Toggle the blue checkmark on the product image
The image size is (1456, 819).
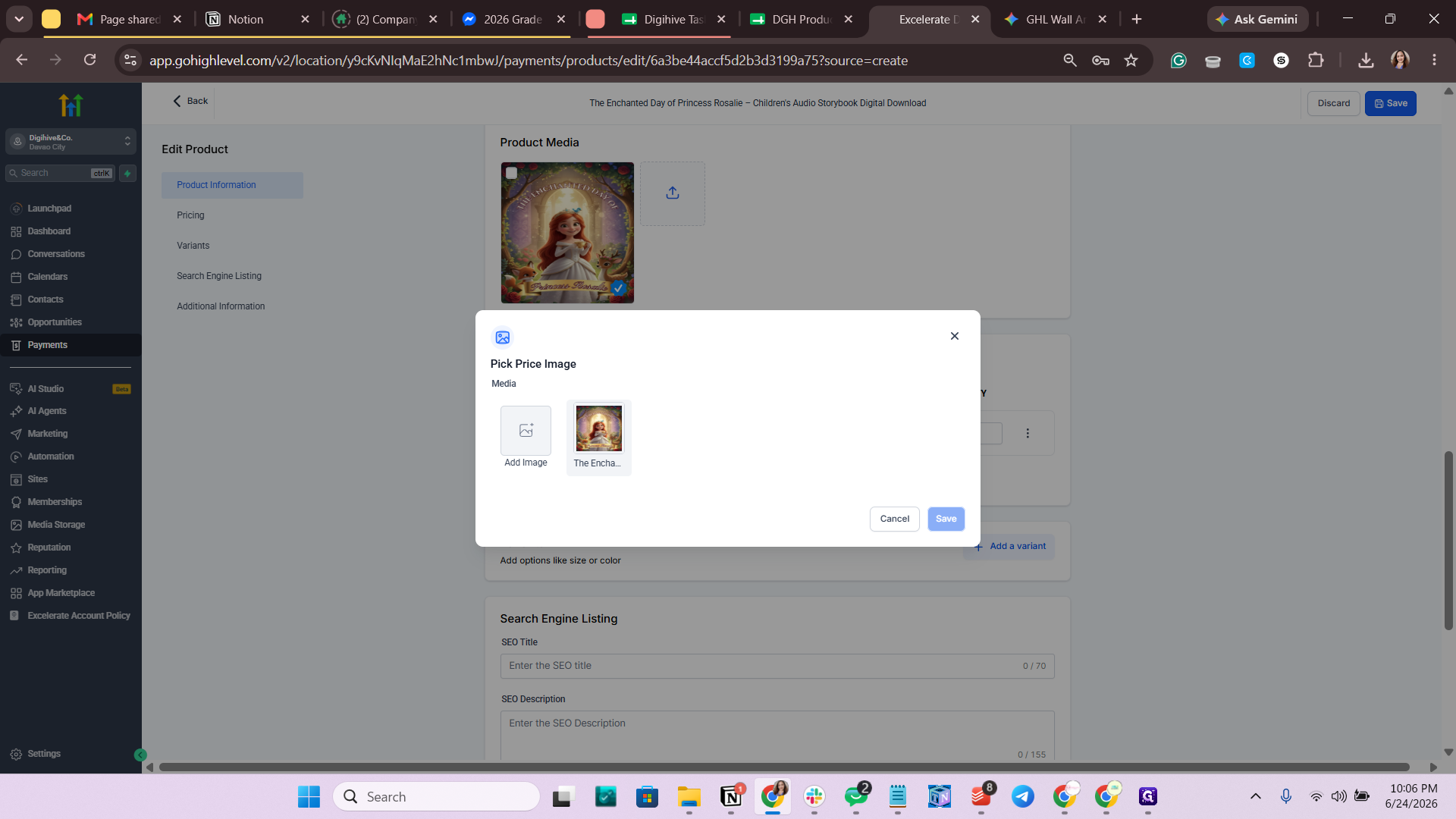coord(619,288)
